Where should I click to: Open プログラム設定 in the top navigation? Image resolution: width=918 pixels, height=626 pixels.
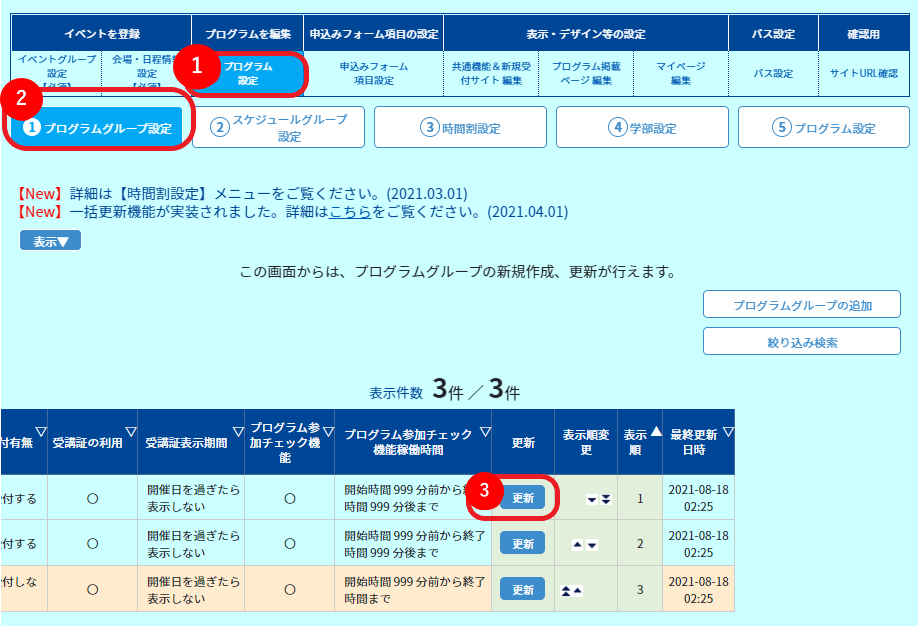pos(248,74)
